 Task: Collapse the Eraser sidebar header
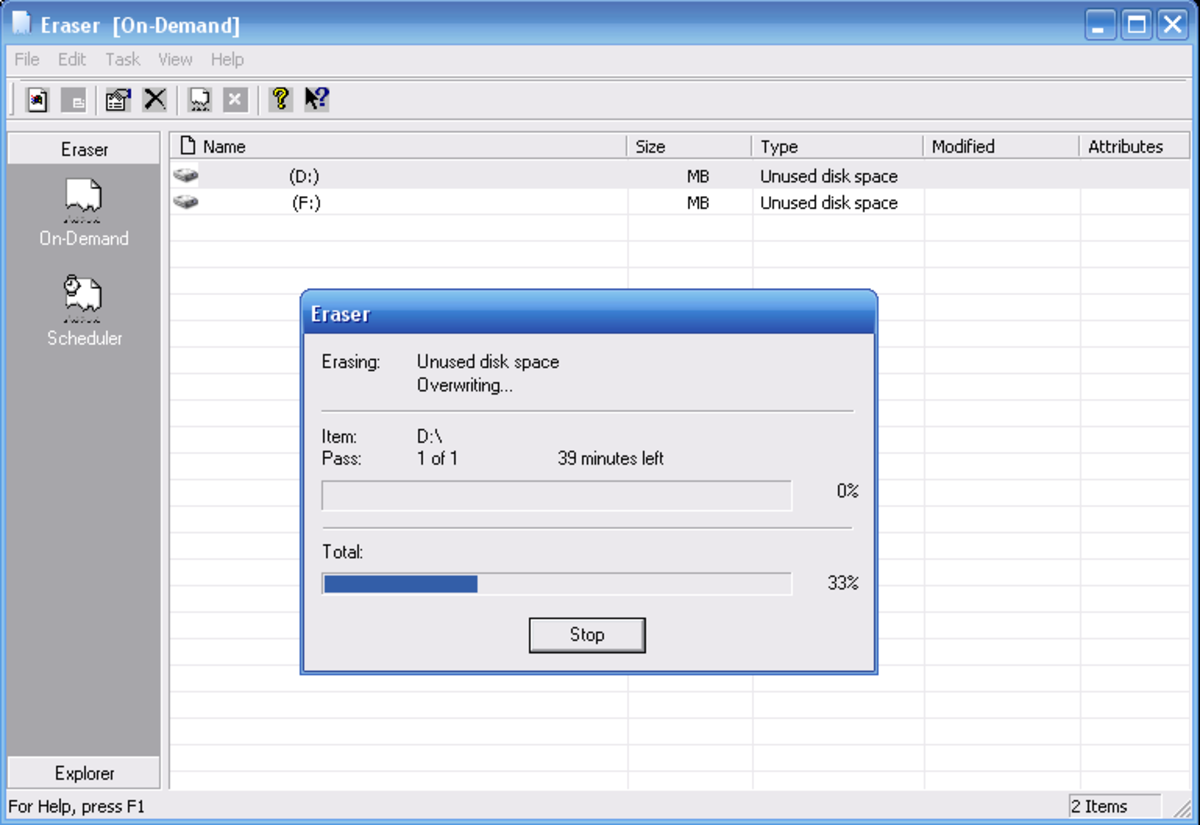[x=84, y=149]
